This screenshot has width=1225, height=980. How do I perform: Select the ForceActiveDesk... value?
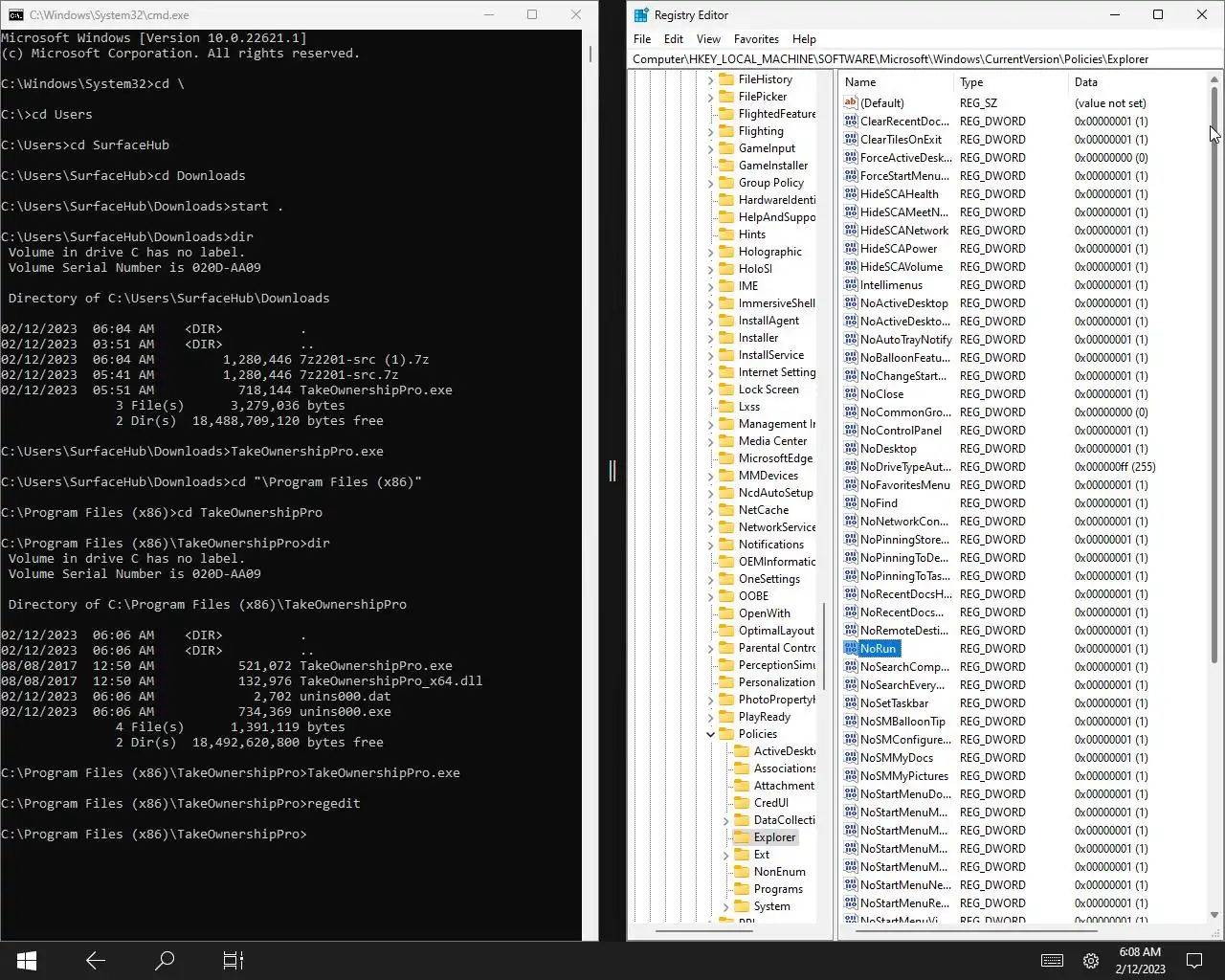(905, 157)
